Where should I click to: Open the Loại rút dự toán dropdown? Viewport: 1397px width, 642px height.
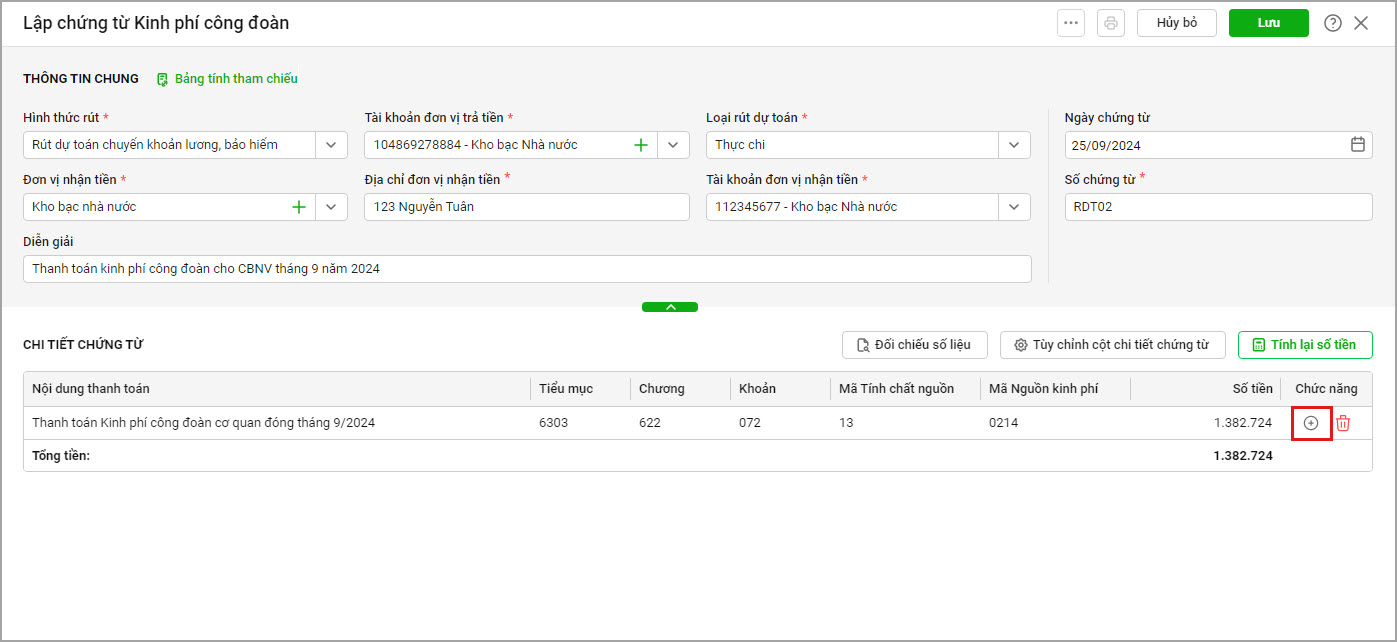click(1014, 145)
